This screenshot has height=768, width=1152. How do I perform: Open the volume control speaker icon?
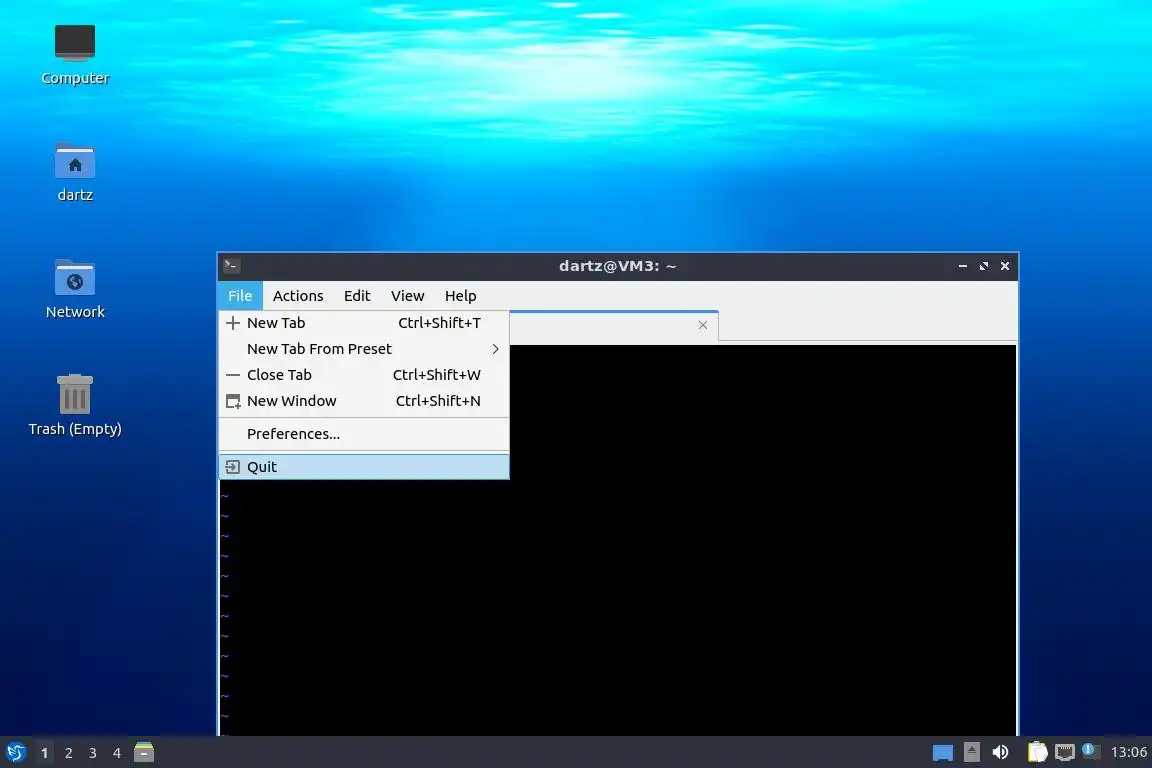pyautogui.click(x=1000, y=752)
